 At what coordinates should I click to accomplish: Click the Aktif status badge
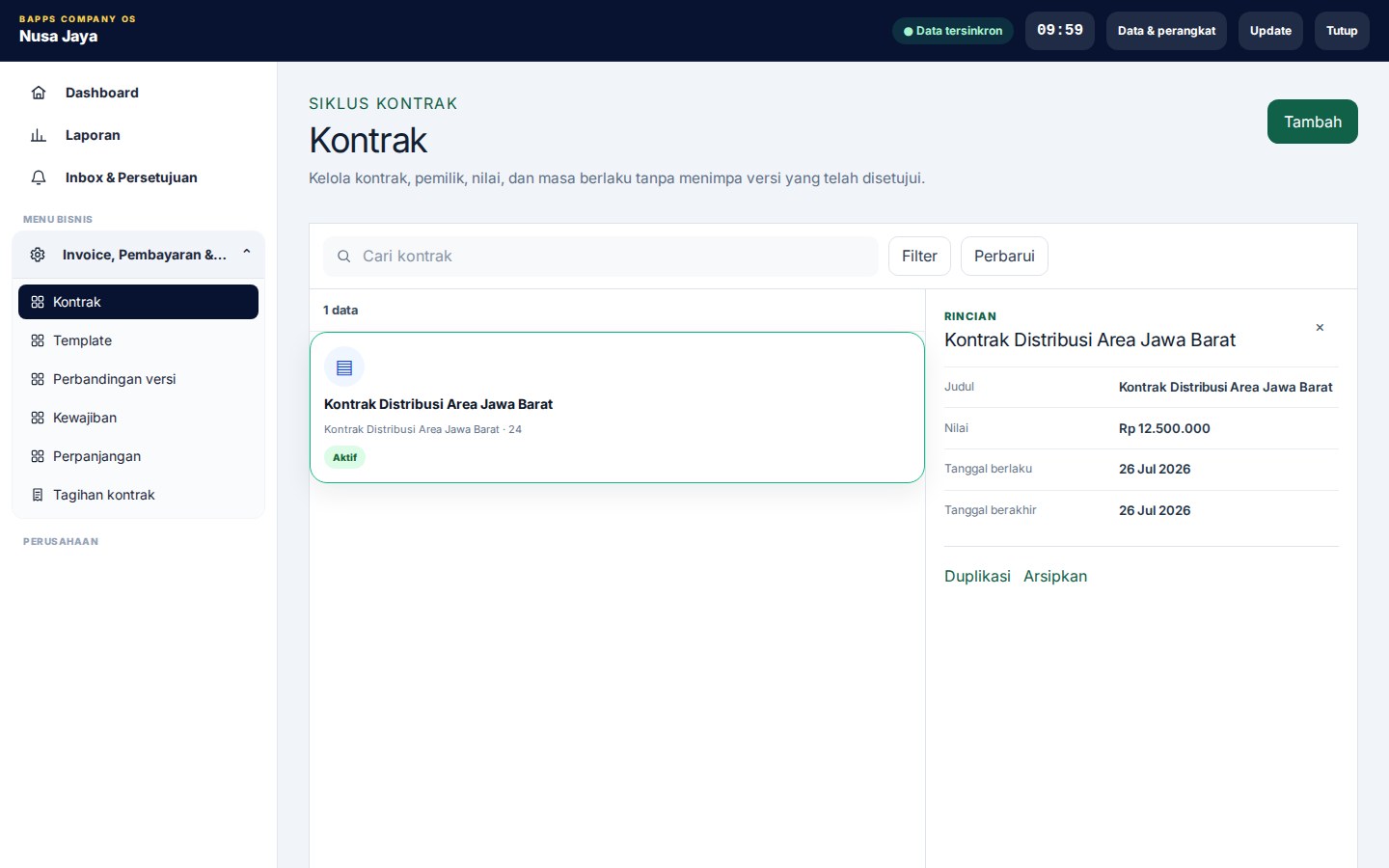coord(344,457)
